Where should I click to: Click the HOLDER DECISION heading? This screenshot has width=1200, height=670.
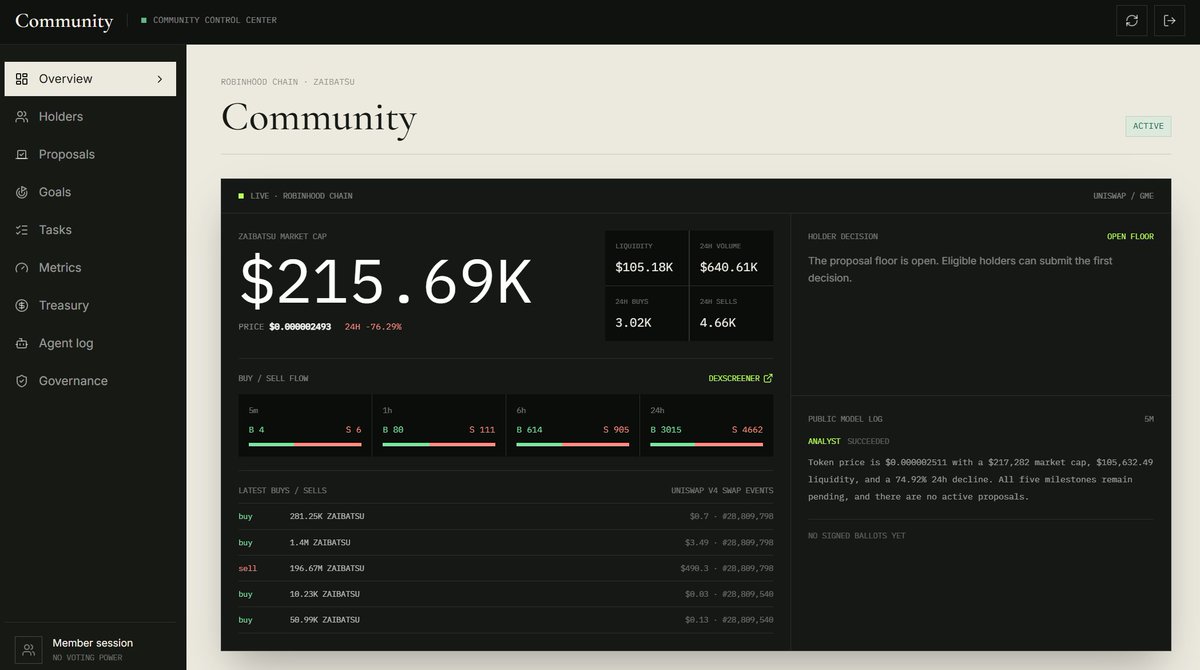pyautogui.click(x=843, y=237)
